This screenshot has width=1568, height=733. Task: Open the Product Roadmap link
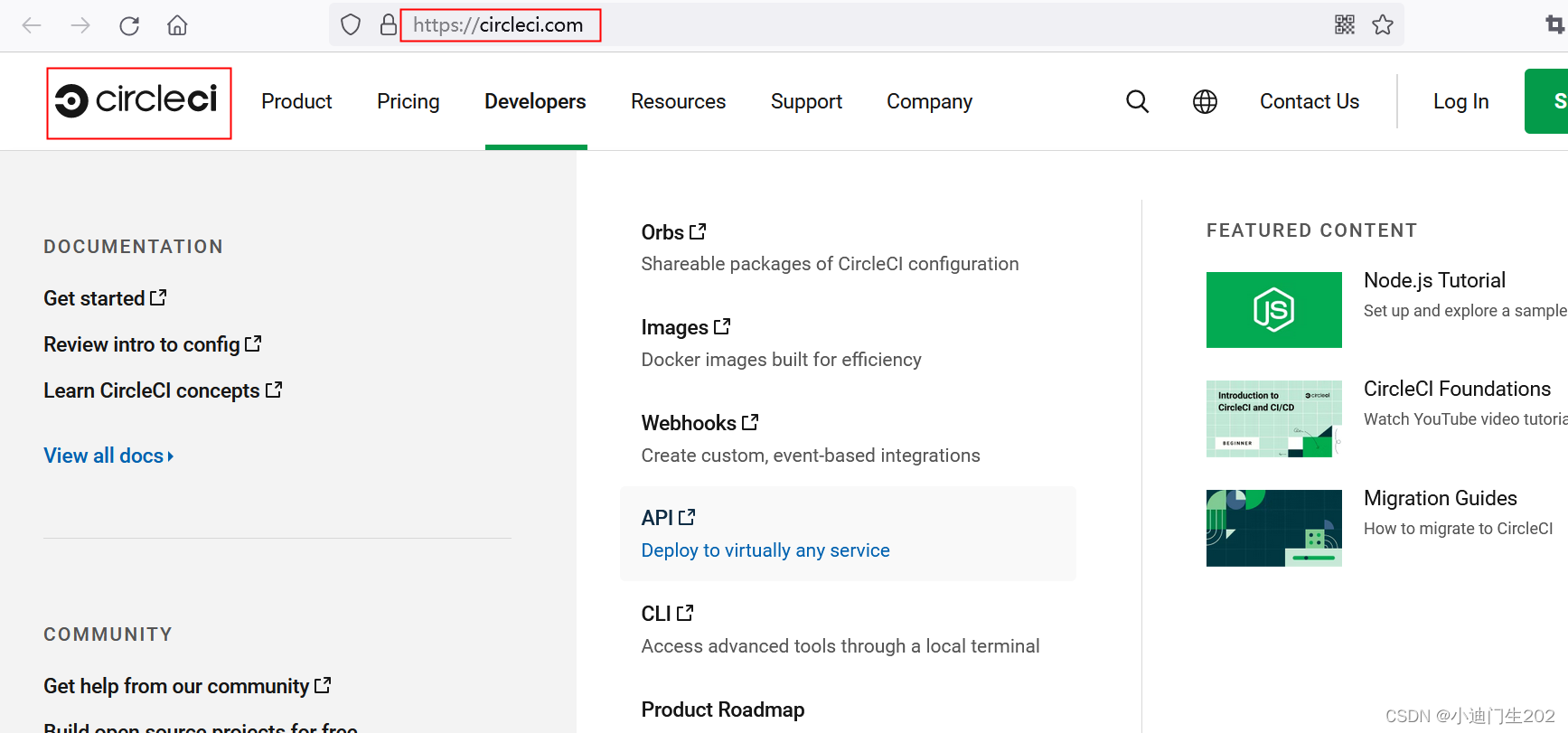(723, 710)
